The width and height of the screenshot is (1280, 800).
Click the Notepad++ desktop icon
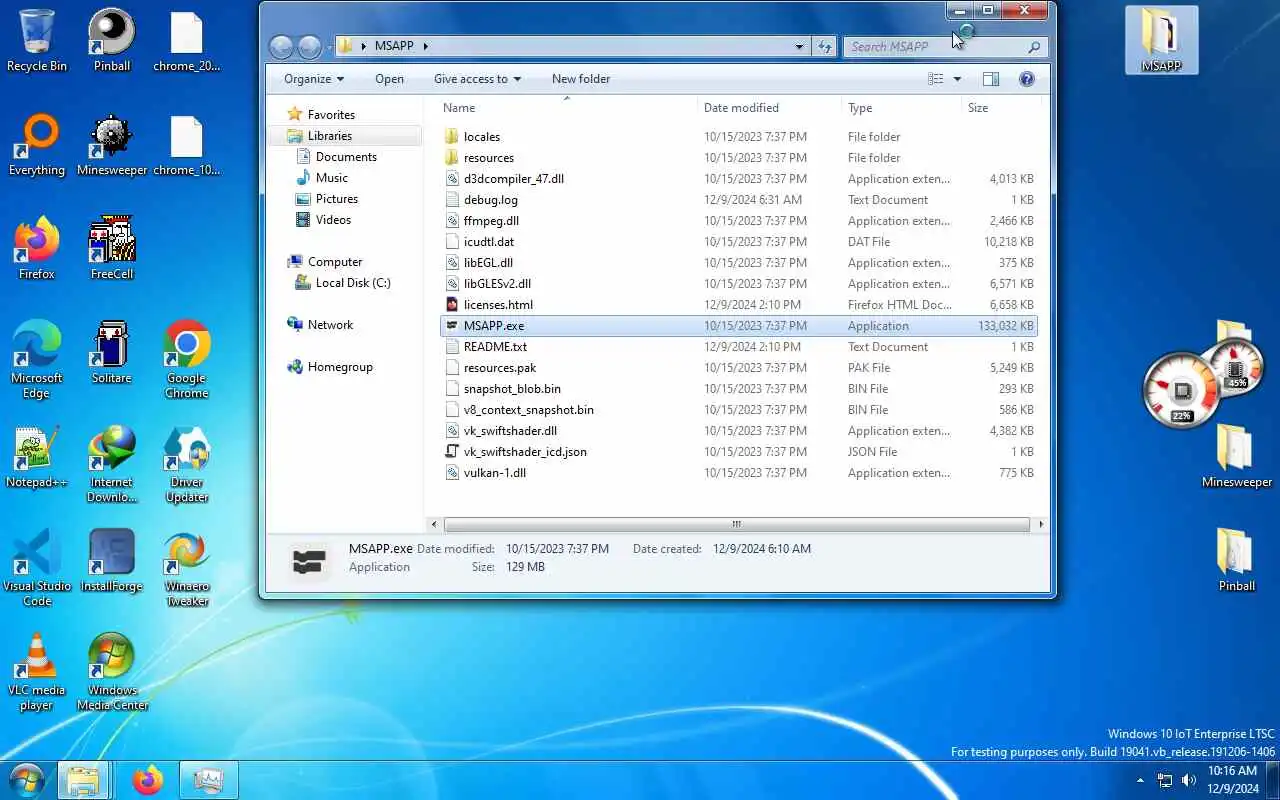37,457
